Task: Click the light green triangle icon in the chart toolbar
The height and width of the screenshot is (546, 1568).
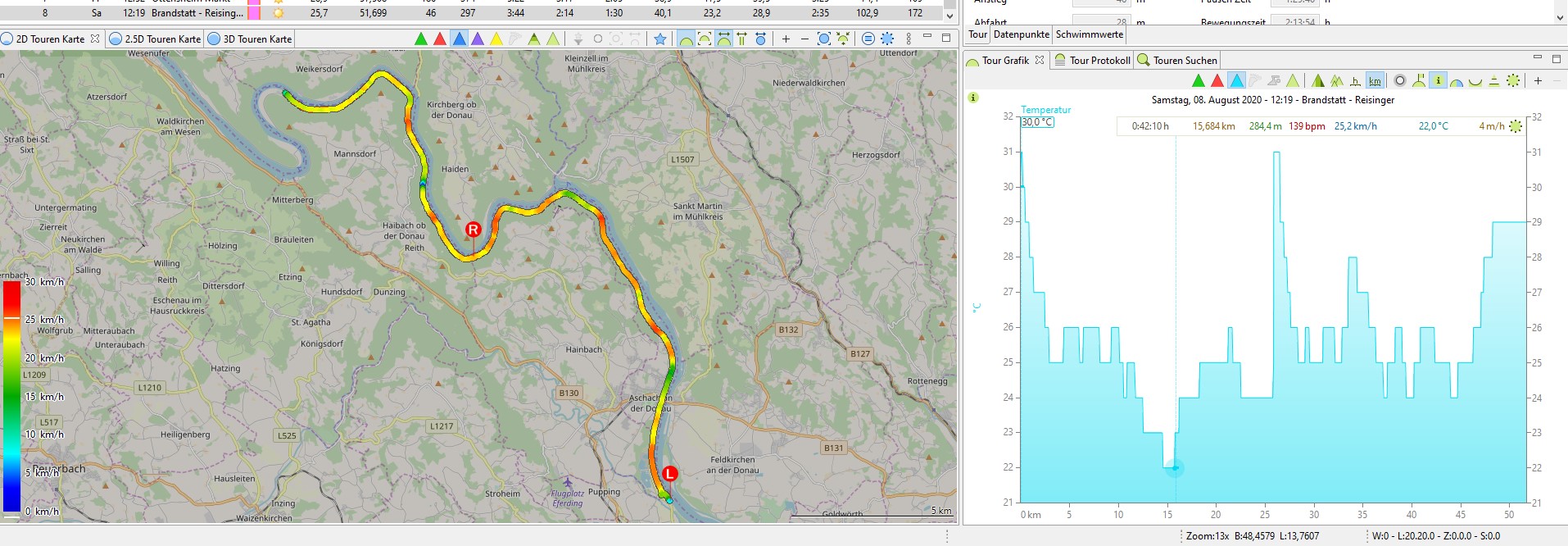Action: click(1293, 80)
